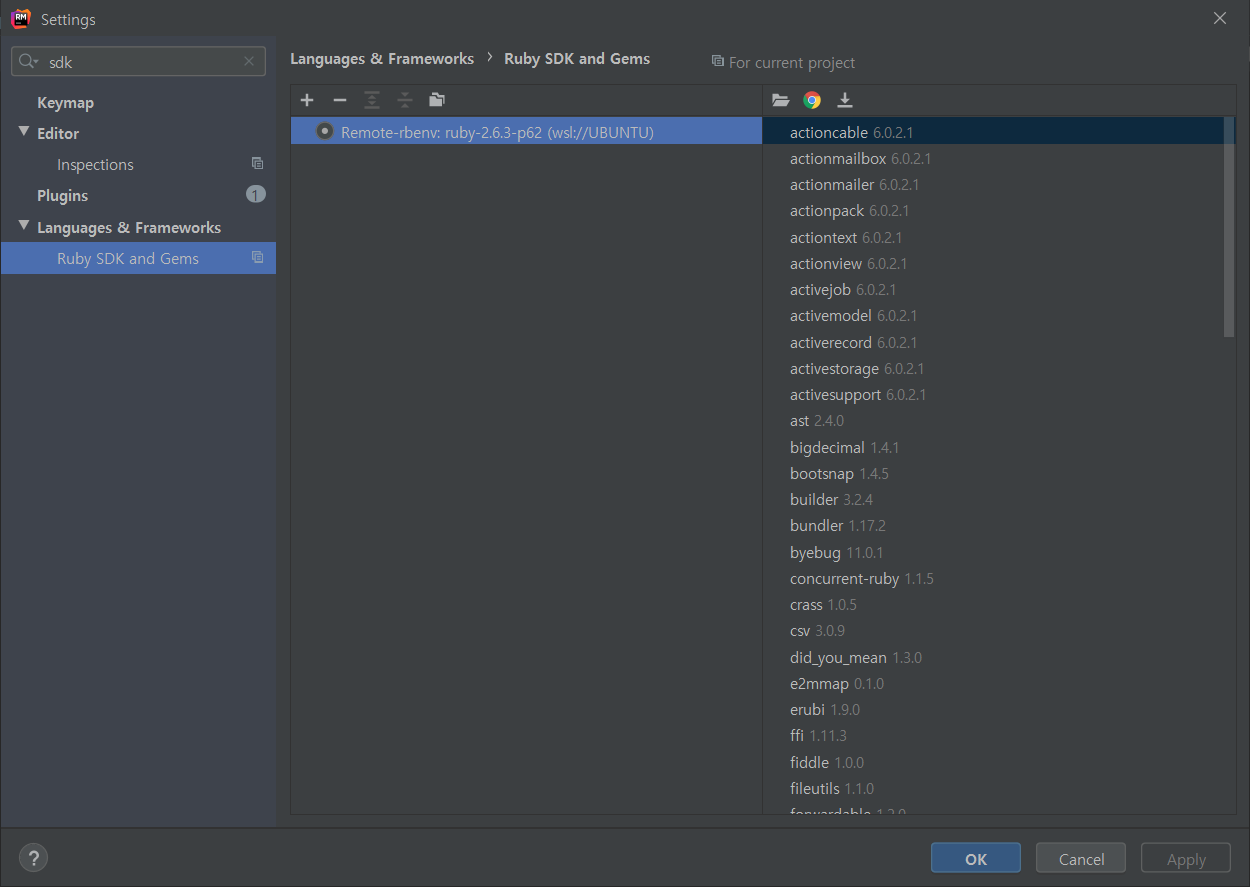This screenshot has width=1250, height=887.
Task: Click the open gem folder icon
Action: pyautogui.click(x=781, y=100)
